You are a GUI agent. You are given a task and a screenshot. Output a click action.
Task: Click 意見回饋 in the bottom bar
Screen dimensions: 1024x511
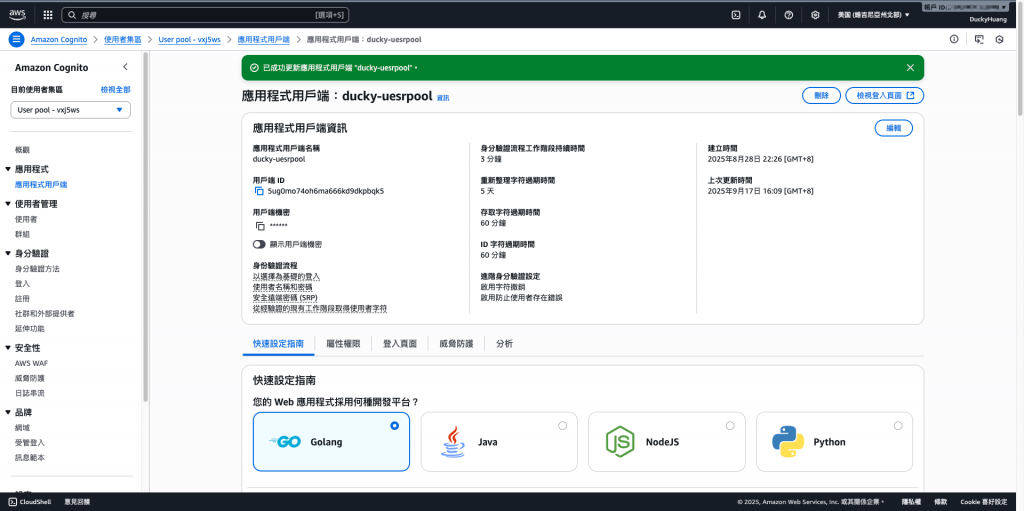(77, 502)
